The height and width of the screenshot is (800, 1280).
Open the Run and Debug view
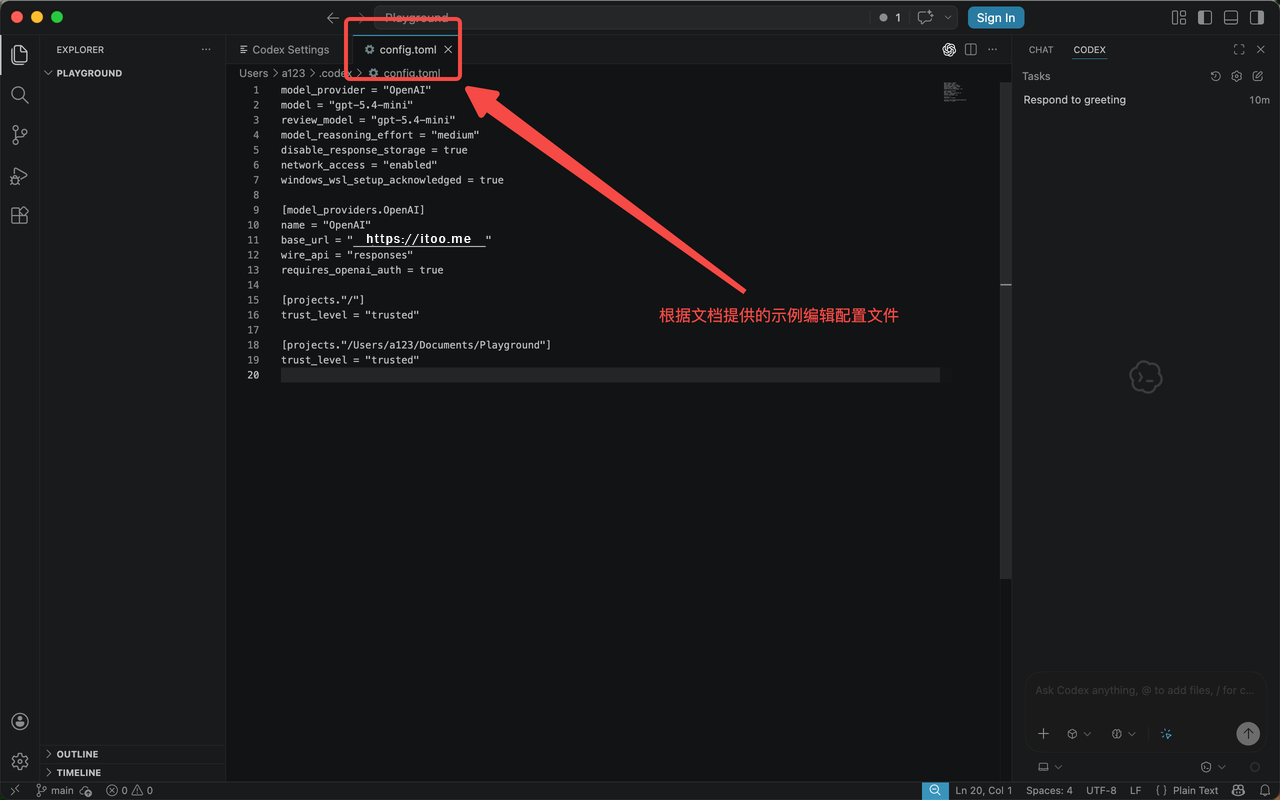(x=19, y=176)
